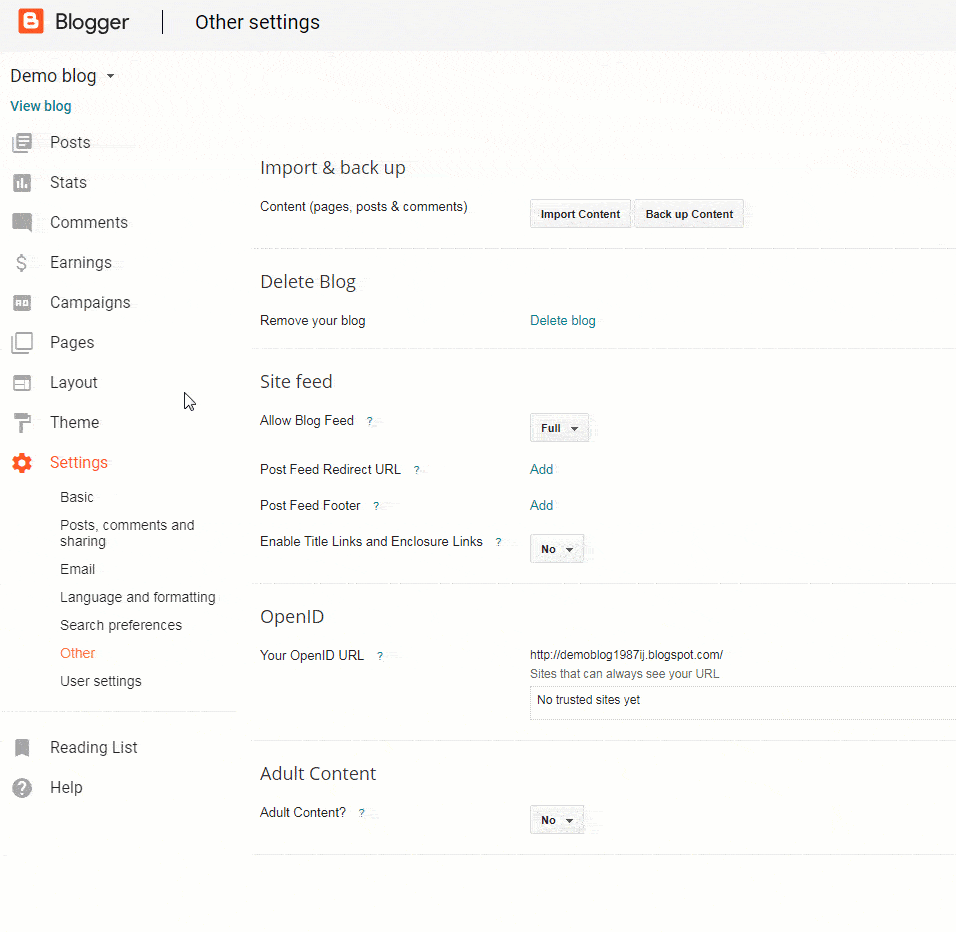Click the Theme icon in sidebar
This screenshot has height=932, width=956.
coord(22,422)
